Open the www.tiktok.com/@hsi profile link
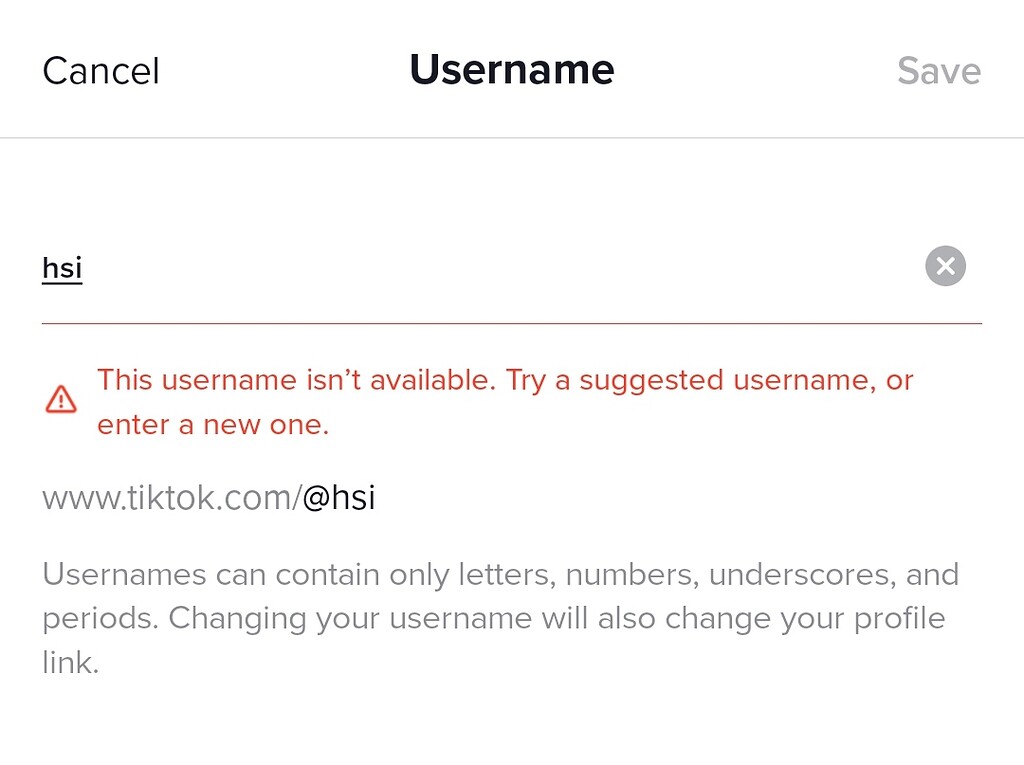The width and height of the screenshot is (1024, 765). 208,496
